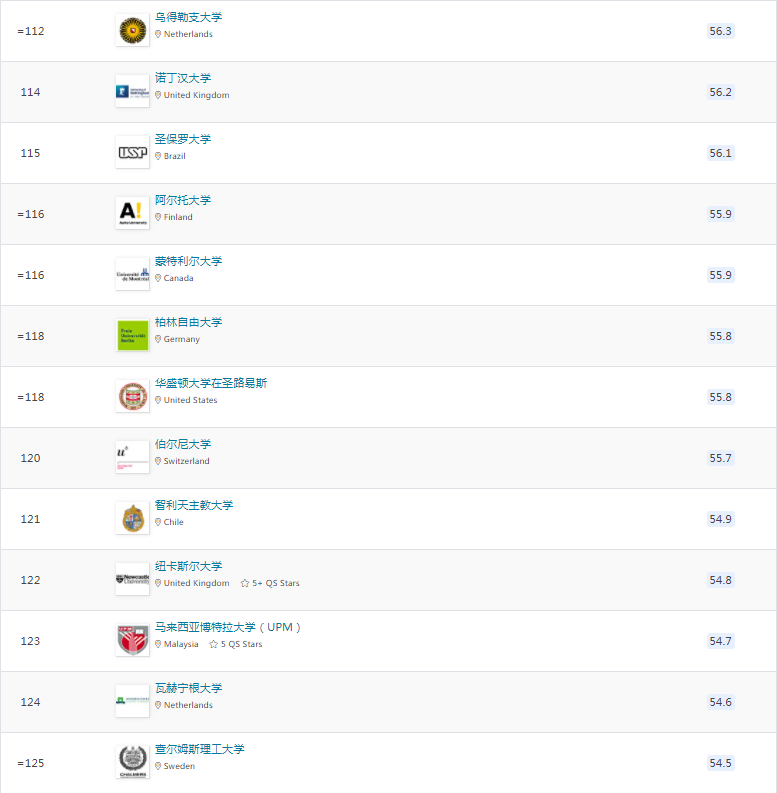Click the 5+ QS Stars badge
The height and width of the screenshot is (793, 777).
pyautogui.click(x=270, y=583)
